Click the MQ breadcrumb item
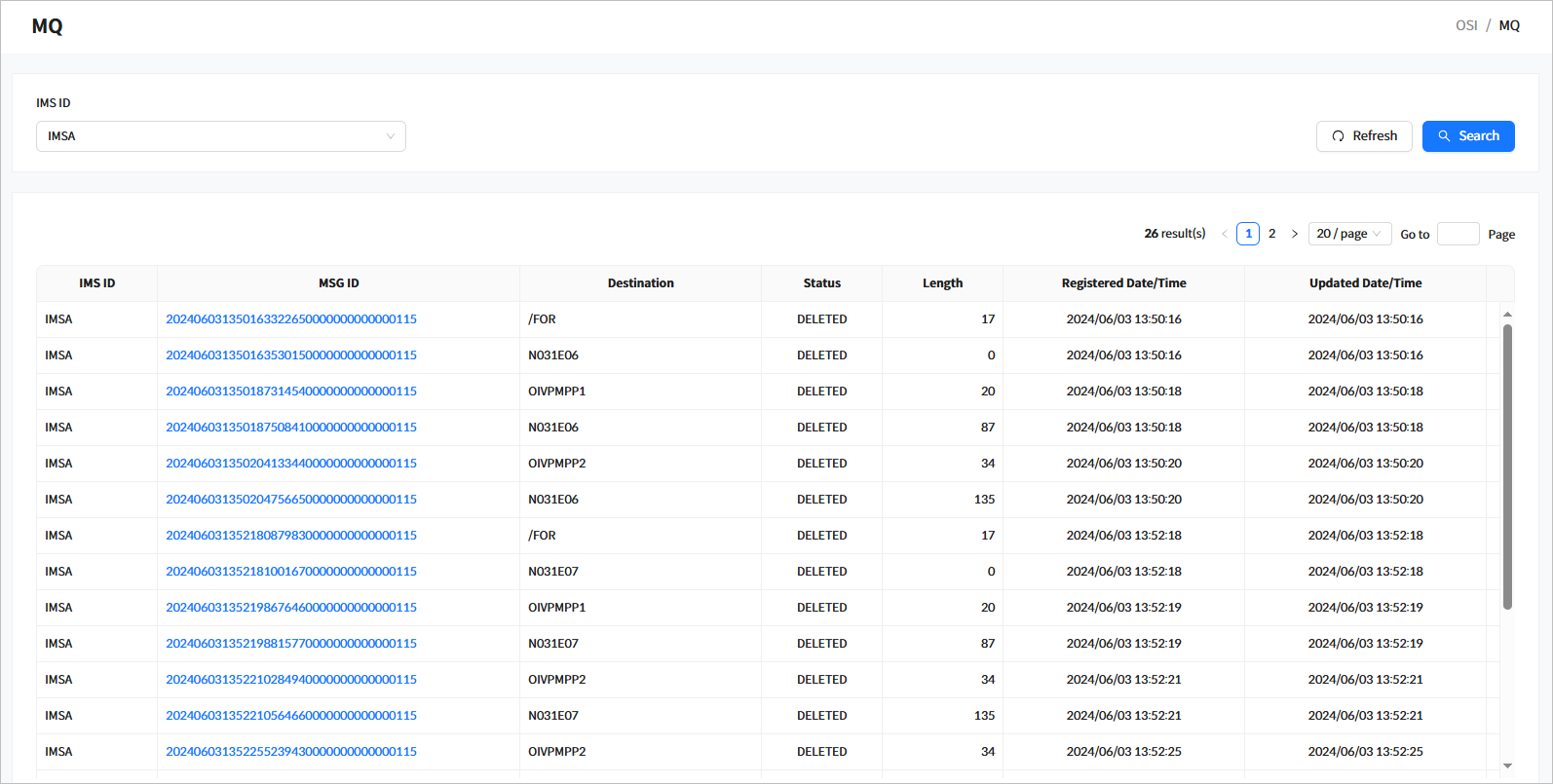1553x784 pixels. click(1509, 25)
